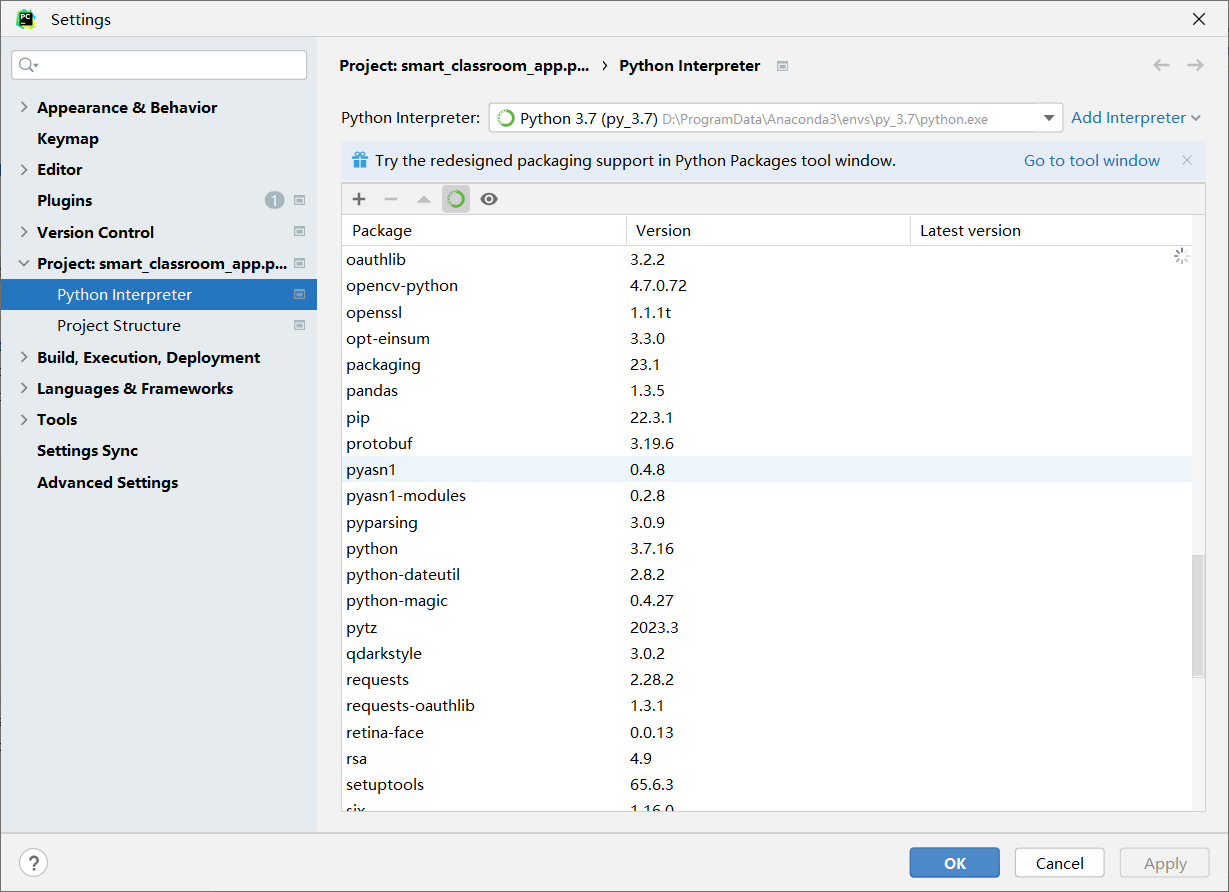The height and width of the screenshot is (892, 1229).
Task: Click the package list vertical scrollbar
Action: (x=1198, y=616)
